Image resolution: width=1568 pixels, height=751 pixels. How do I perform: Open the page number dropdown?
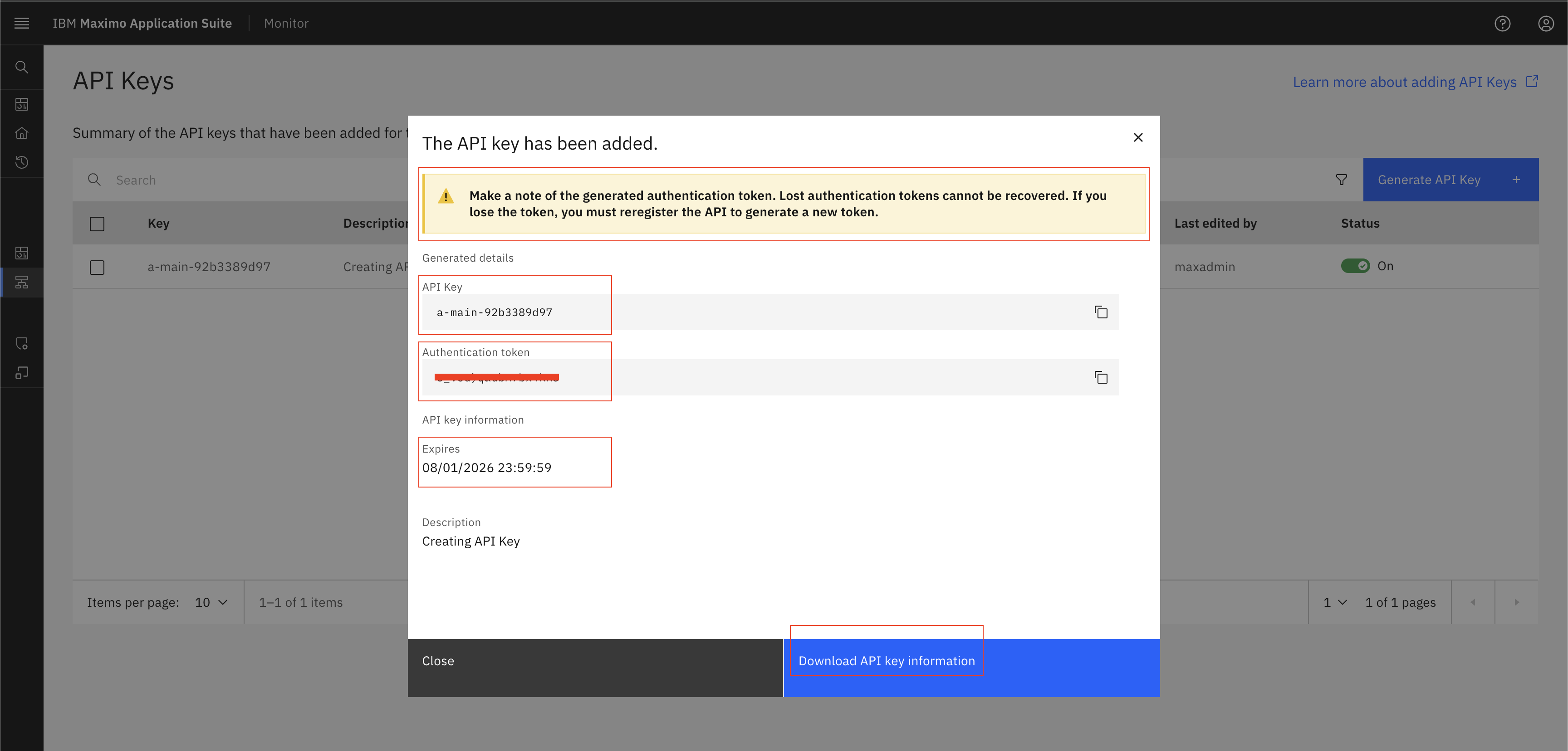(1335, 603)
